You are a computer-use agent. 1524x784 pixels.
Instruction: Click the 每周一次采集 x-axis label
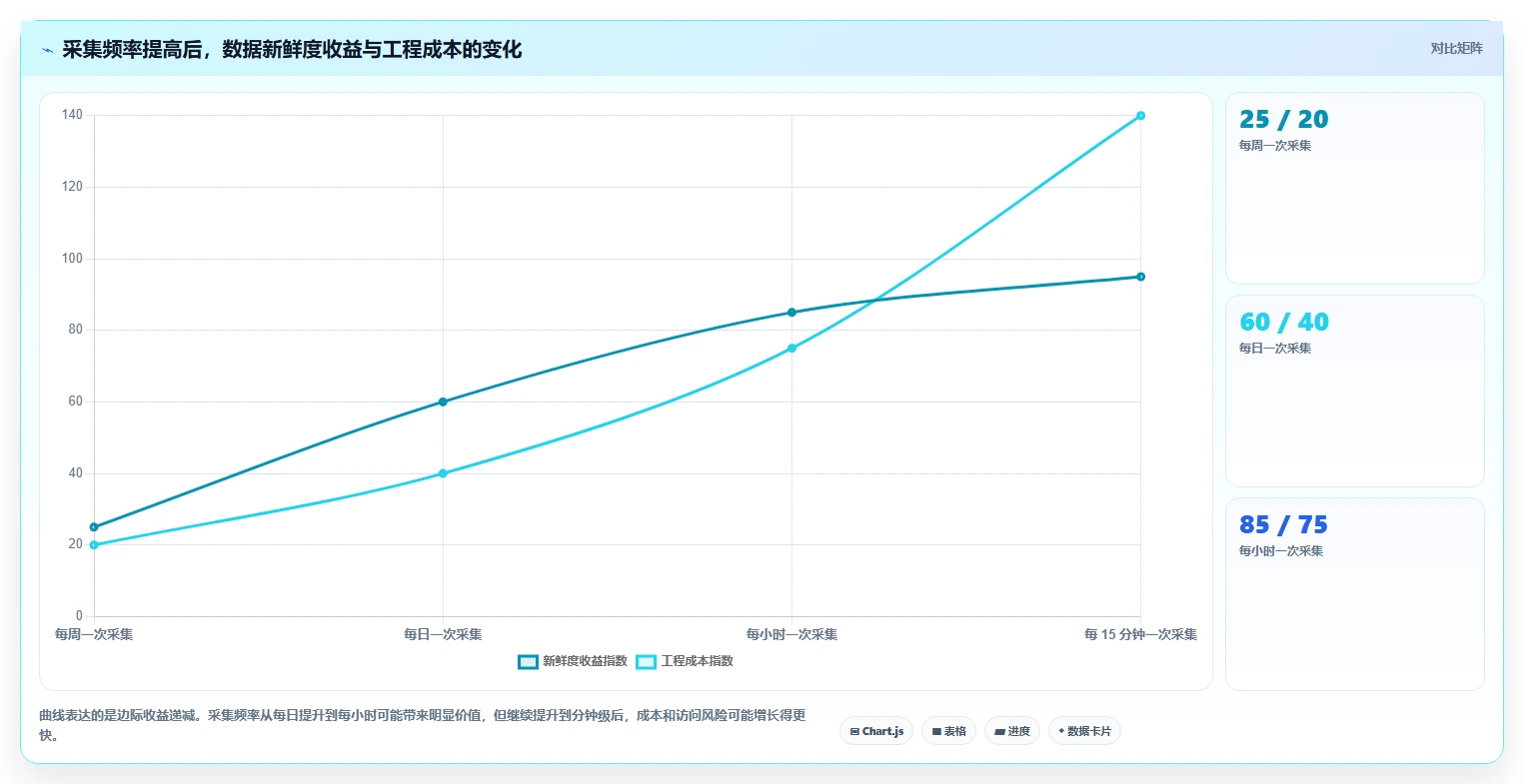94,634
